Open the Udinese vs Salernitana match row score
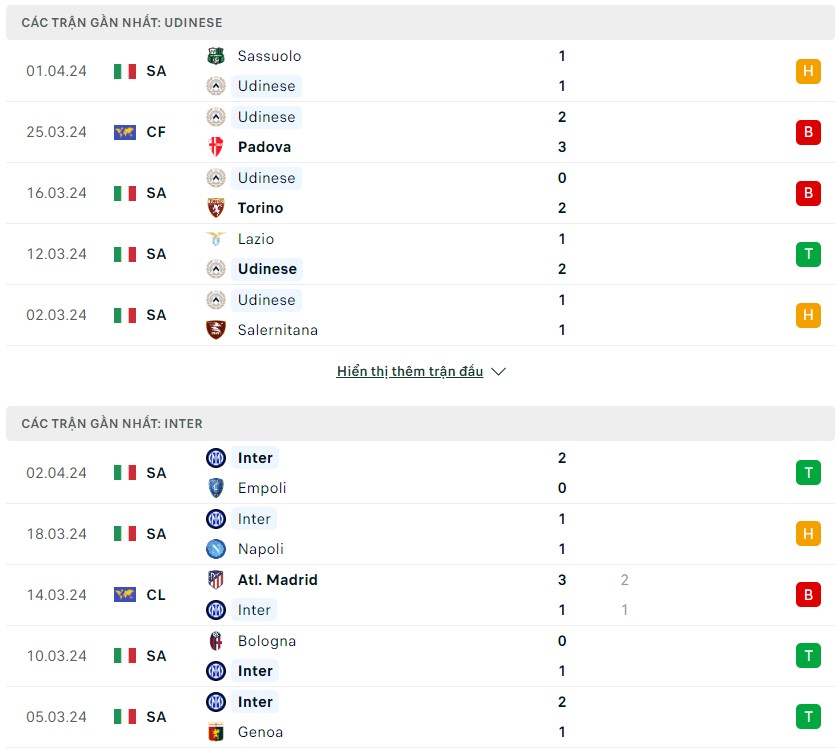The height and width of the screenshot is (752, 837). tap(562, 315)
